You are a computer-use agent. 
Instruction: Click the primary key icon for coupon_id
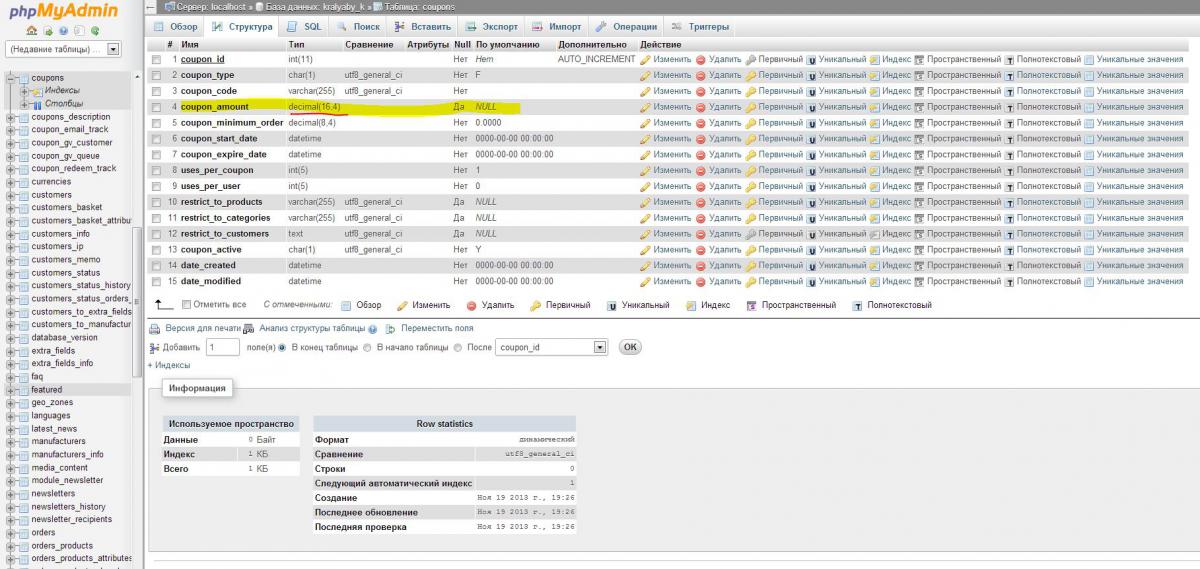tap(751, 60)
